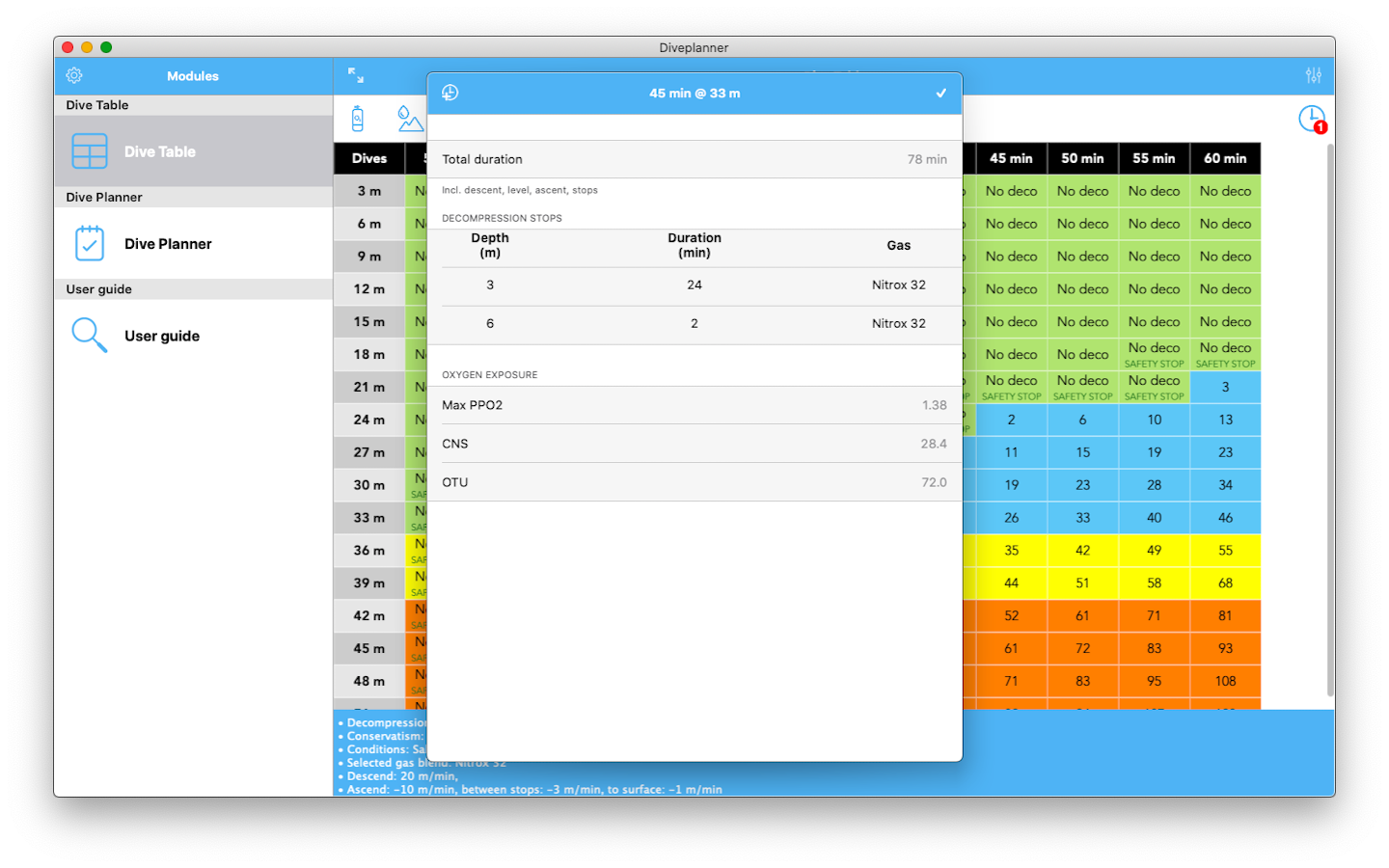Select the 18 m depth row
Screen dimensions: 1389x868
(369, 354)
